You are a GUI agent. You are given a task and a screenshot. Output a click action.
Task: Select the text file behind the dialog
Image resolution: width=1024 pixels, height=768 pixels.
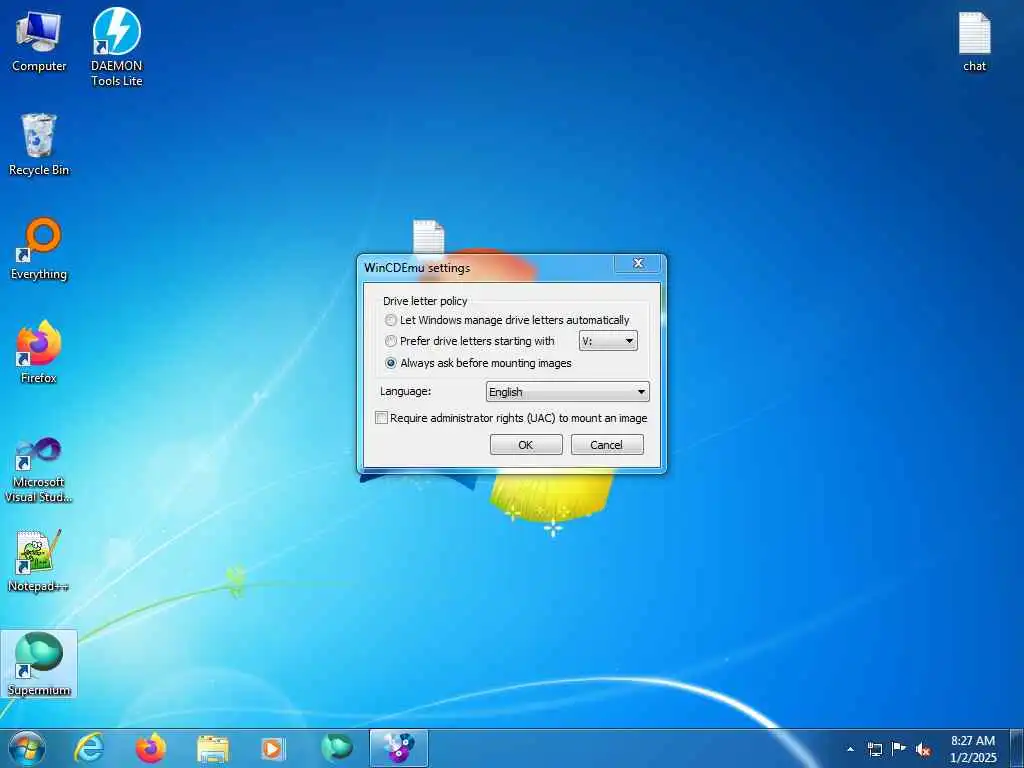click(x=428, y=236)
